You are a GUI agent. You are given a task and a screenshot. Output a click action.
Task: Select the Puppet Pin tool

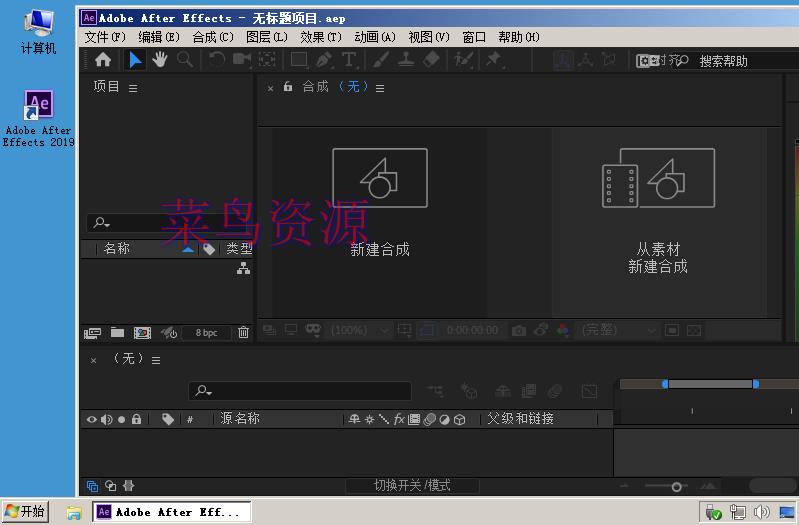[x=493, y=60]
